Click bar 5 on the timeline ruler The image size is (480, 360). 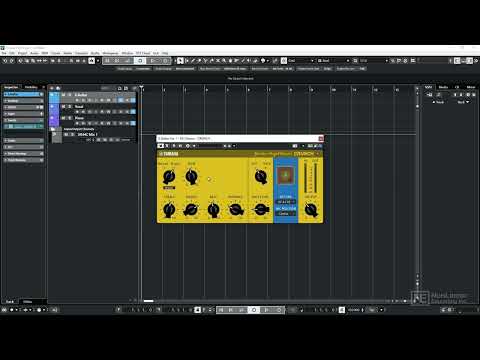[228, 90]
